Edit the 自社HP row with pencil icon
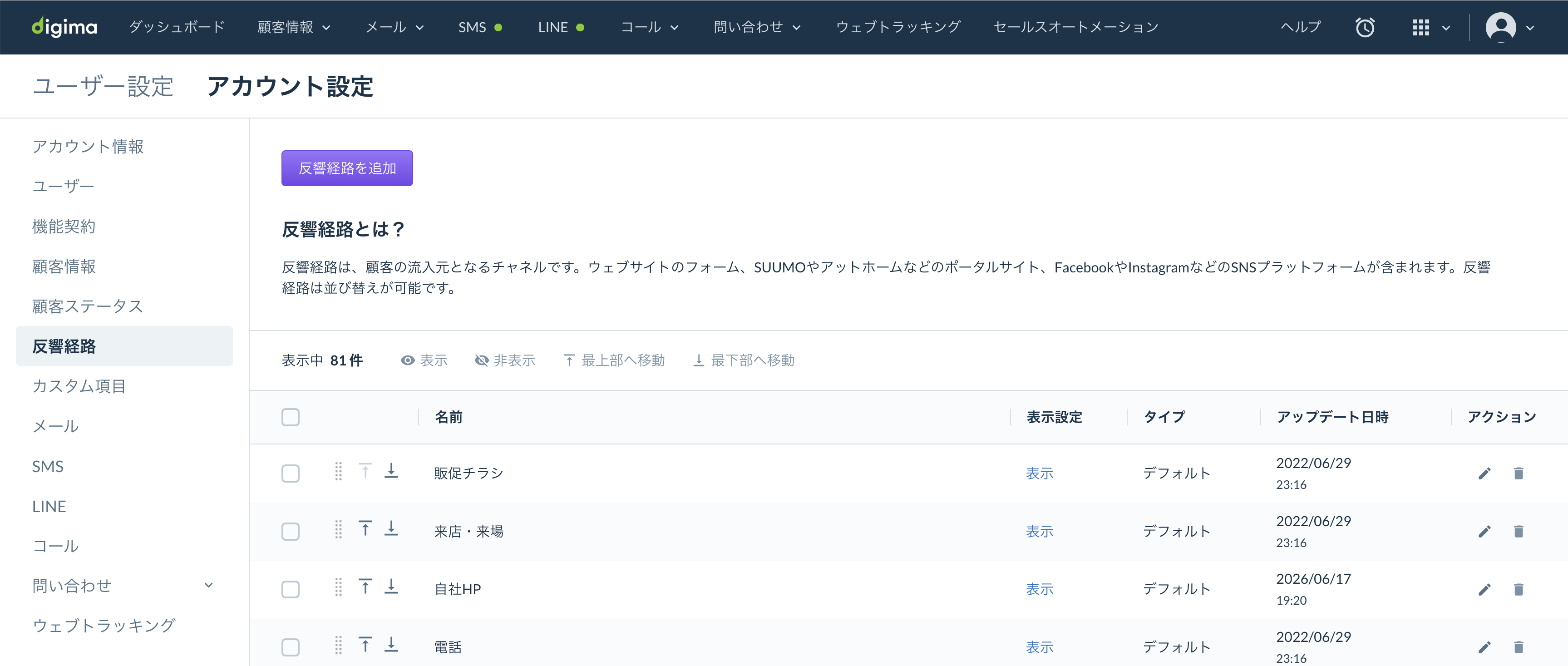The height and width of the screenshot is (666, 1568). pos(1484,589)
